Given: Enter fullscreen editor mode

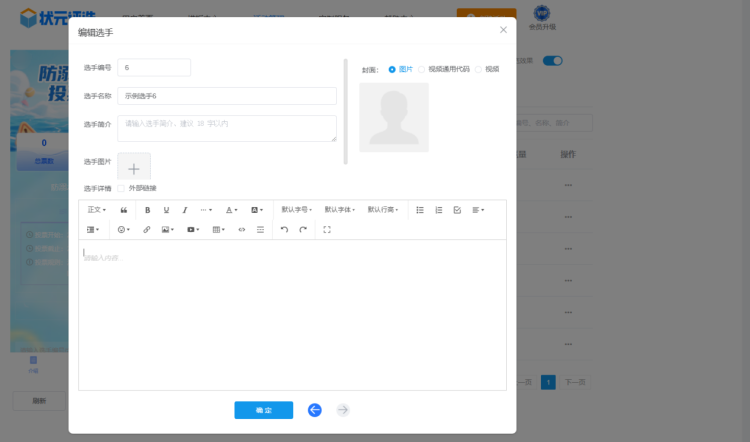Looking at the screenshot, I should tap(327, 229).
